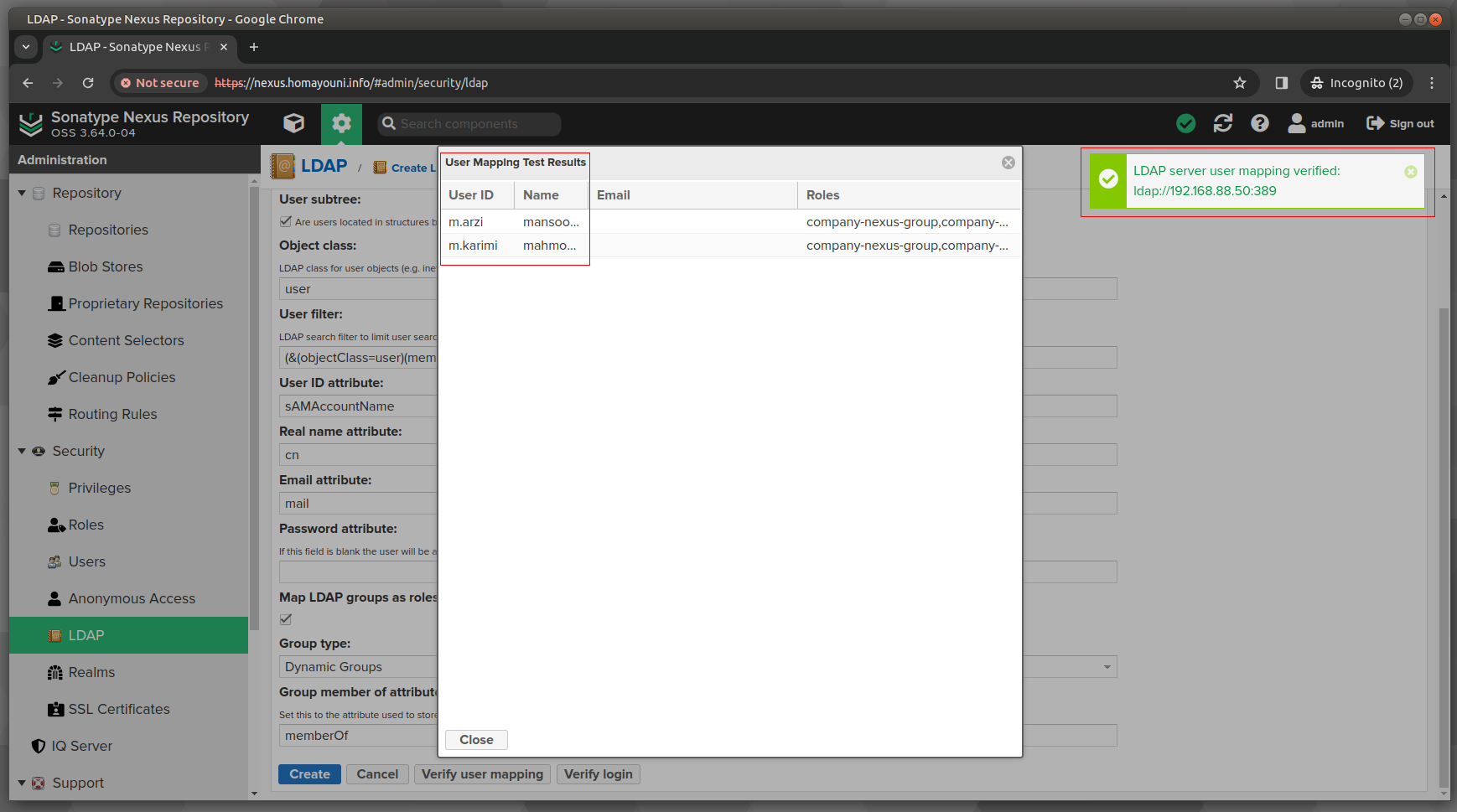Open the Help question mark icon
Viewport: 1457px width, 812px height.
1259,123
